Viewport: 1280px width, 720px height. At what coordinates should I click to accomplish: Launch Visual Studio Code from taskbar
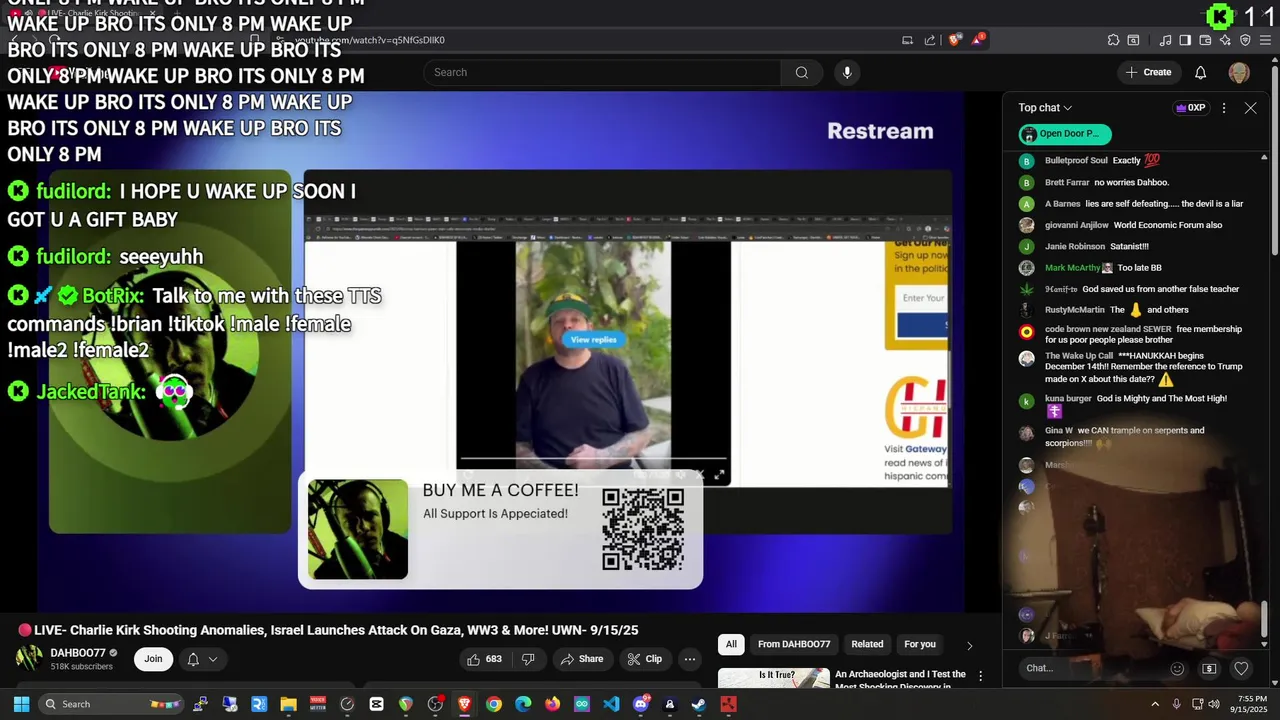coord(611,704)
